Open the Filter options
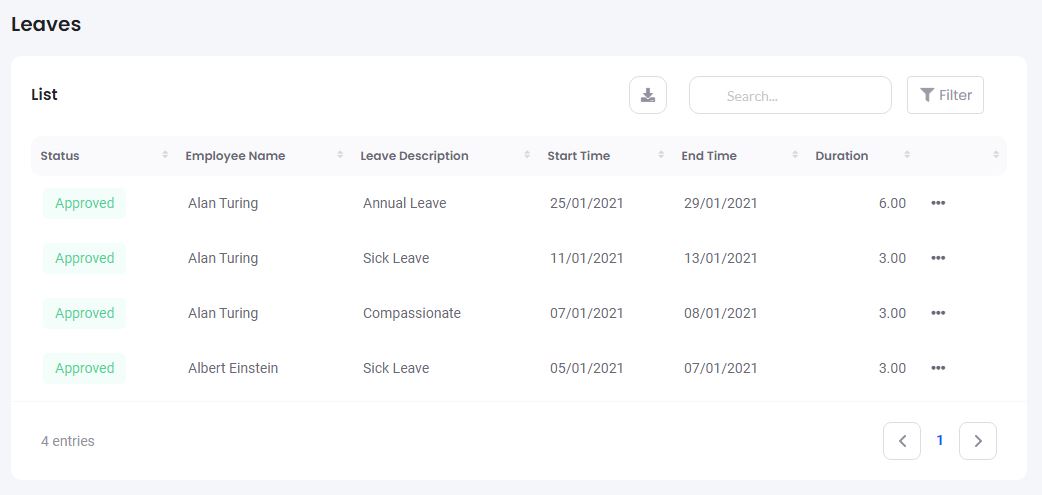This screenshot has width=1042, height=495. click(945, 95)
